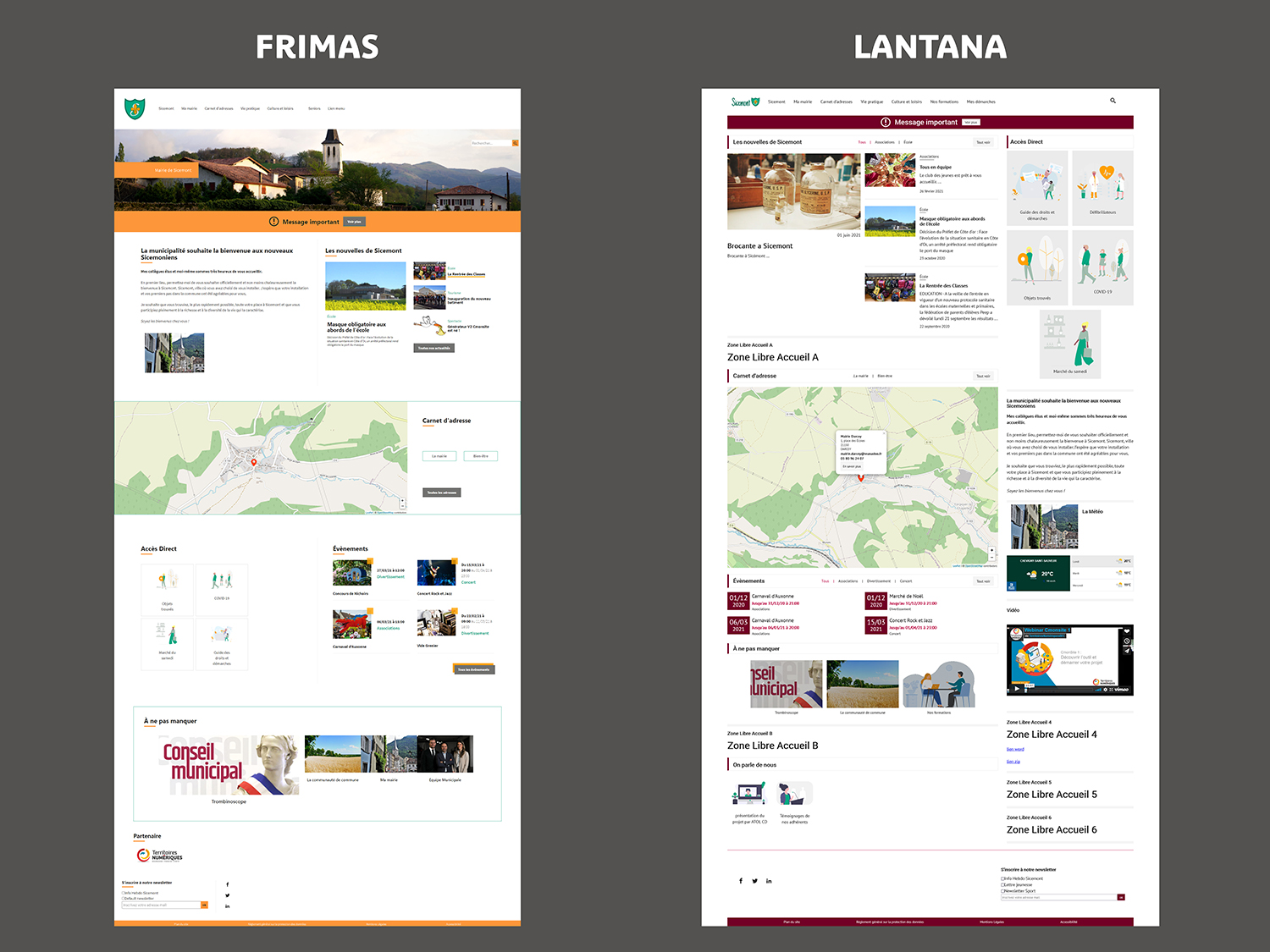Play the Webinar Cmonsite video

coord(1017,689)
